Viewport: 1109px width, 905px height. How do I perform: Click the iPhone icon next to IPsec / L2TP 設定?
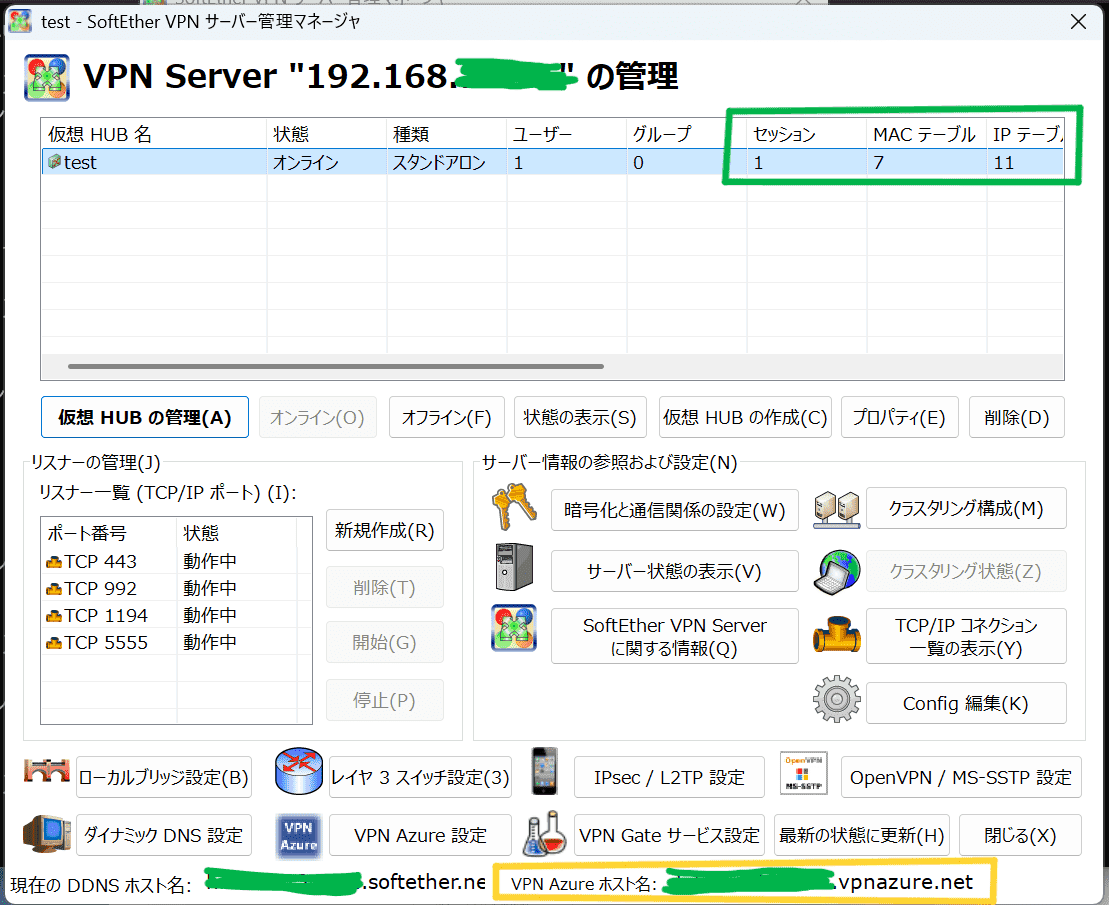[544, 774]
